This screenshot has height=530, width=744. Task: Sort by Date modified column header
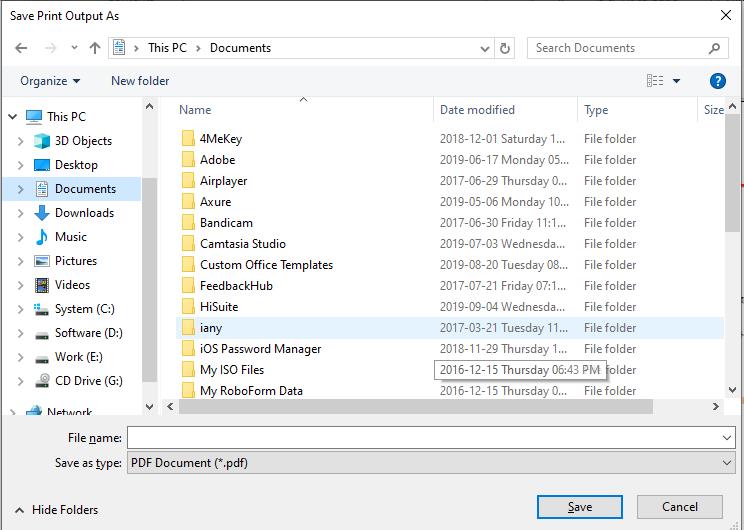[477, 110]
